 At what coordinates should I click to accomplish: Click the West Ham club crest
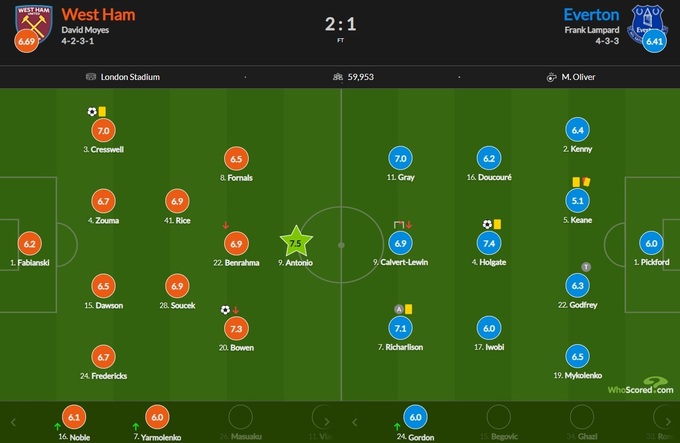(x=28, y=22)
